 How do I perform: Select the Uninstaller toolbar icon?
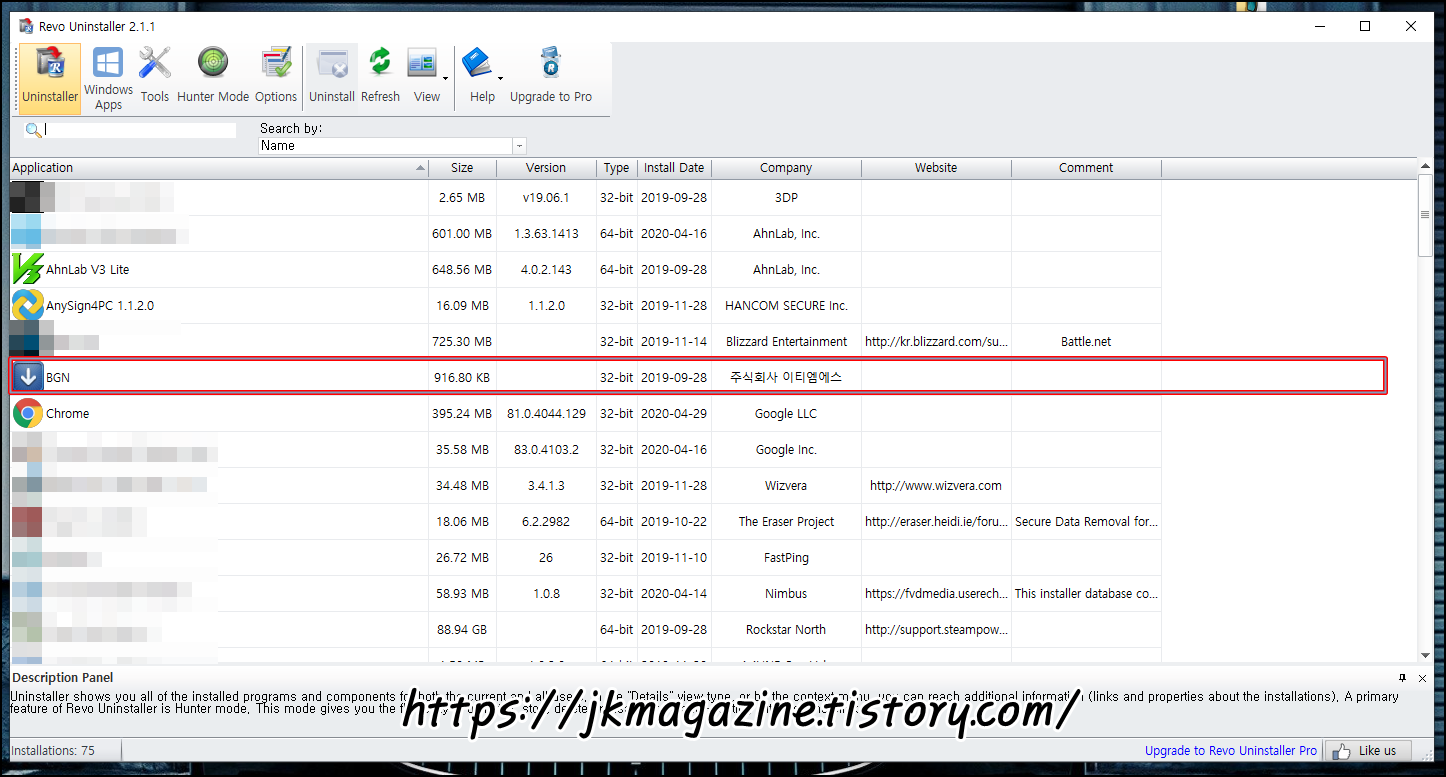[x=50, y=77]
